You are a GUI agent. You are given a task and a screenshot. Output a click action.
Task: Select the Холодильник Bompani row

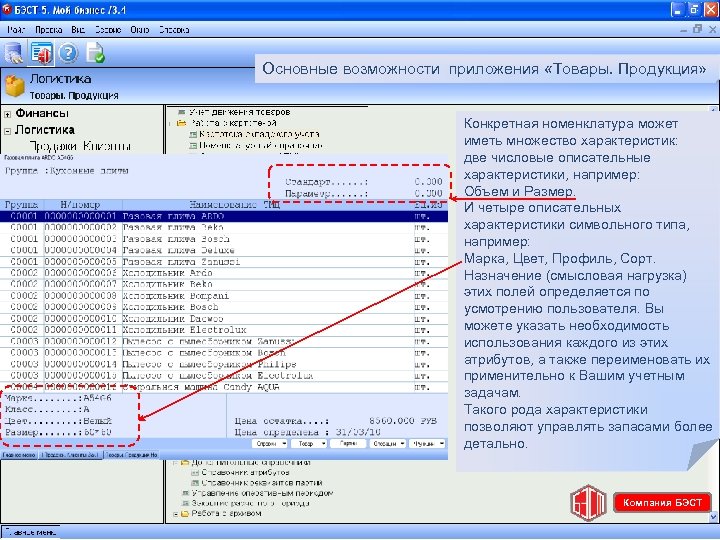224,296
